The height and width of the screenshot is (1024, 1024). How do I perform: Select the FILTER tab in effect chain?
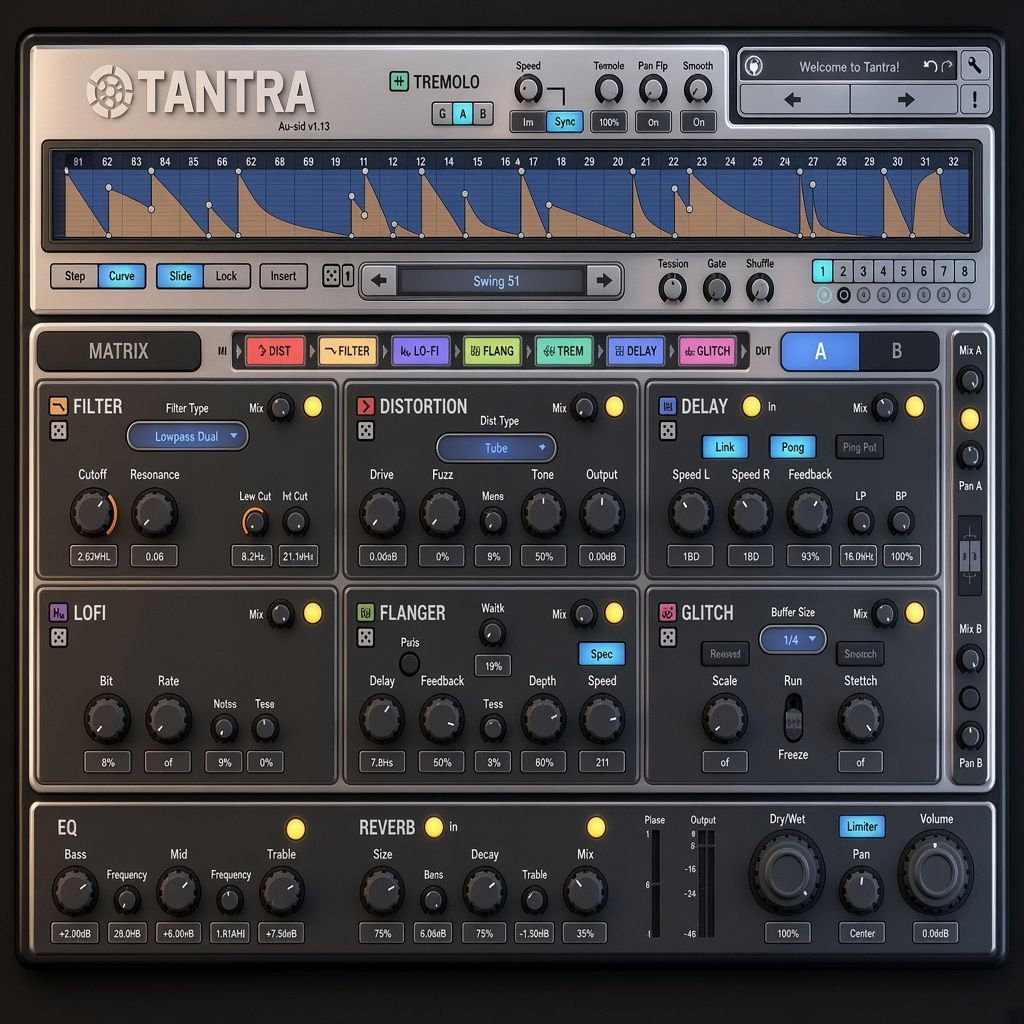click(347, 351)
